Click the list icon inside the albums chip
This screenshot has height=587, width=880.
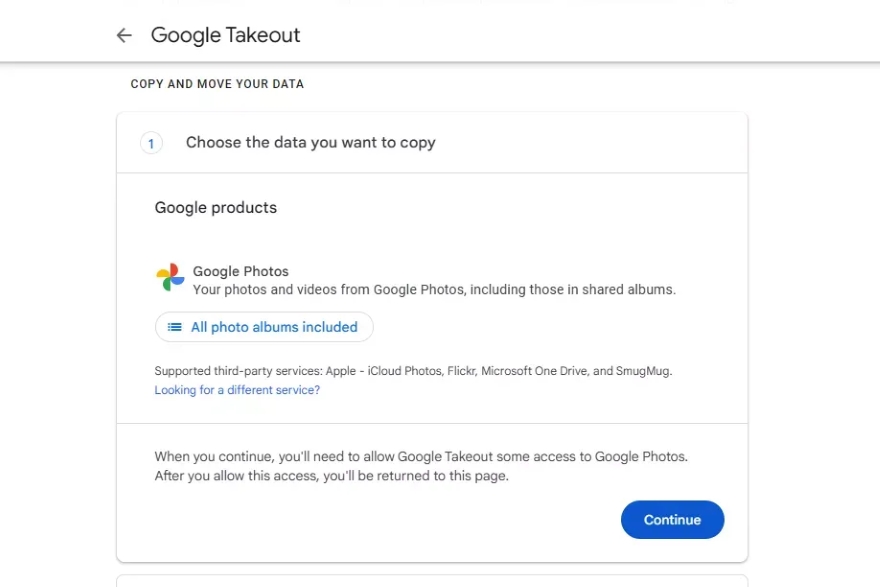click(174, 327)
